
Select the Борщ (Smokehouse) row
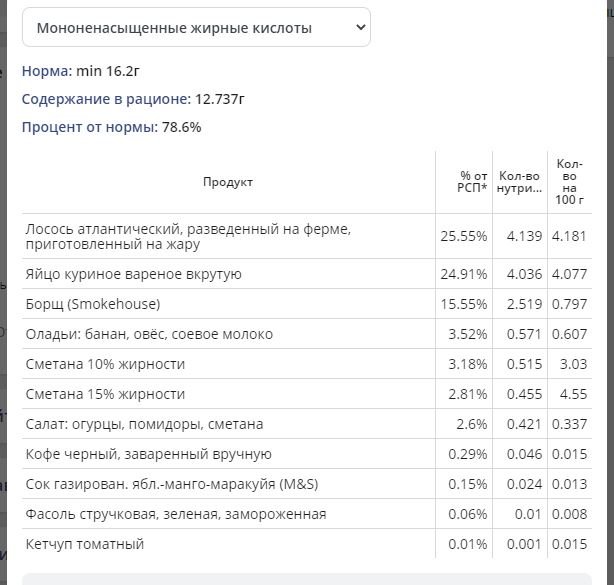pos(307,304)
